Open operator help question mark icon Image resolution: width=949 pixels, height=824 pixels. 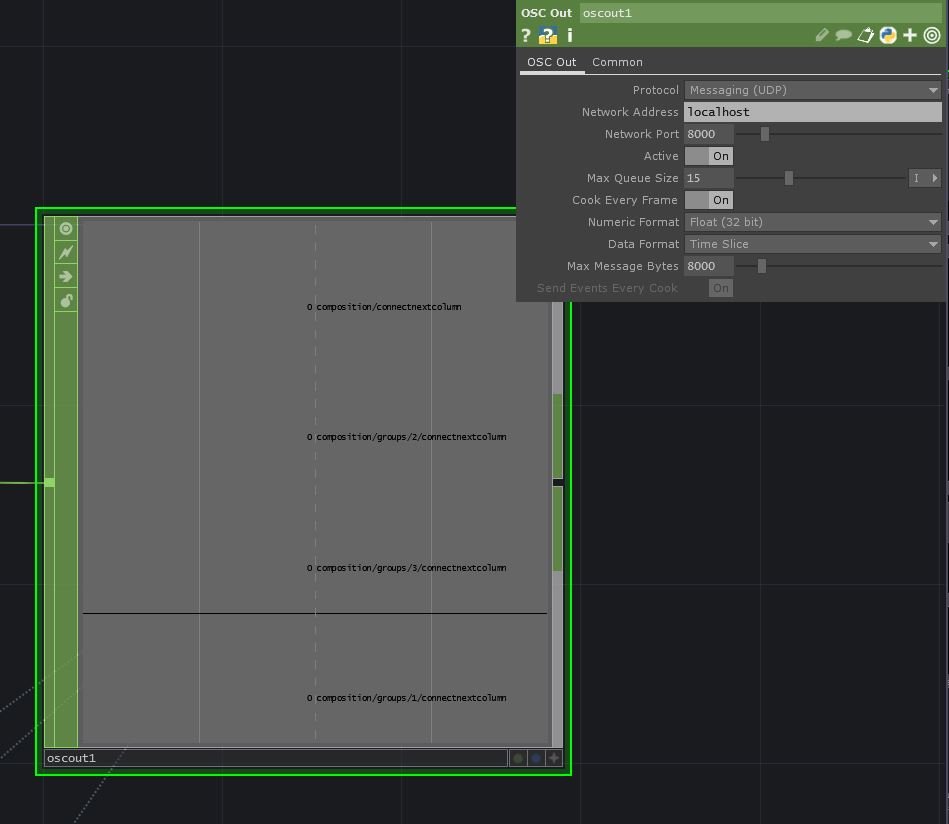point(526,36)
